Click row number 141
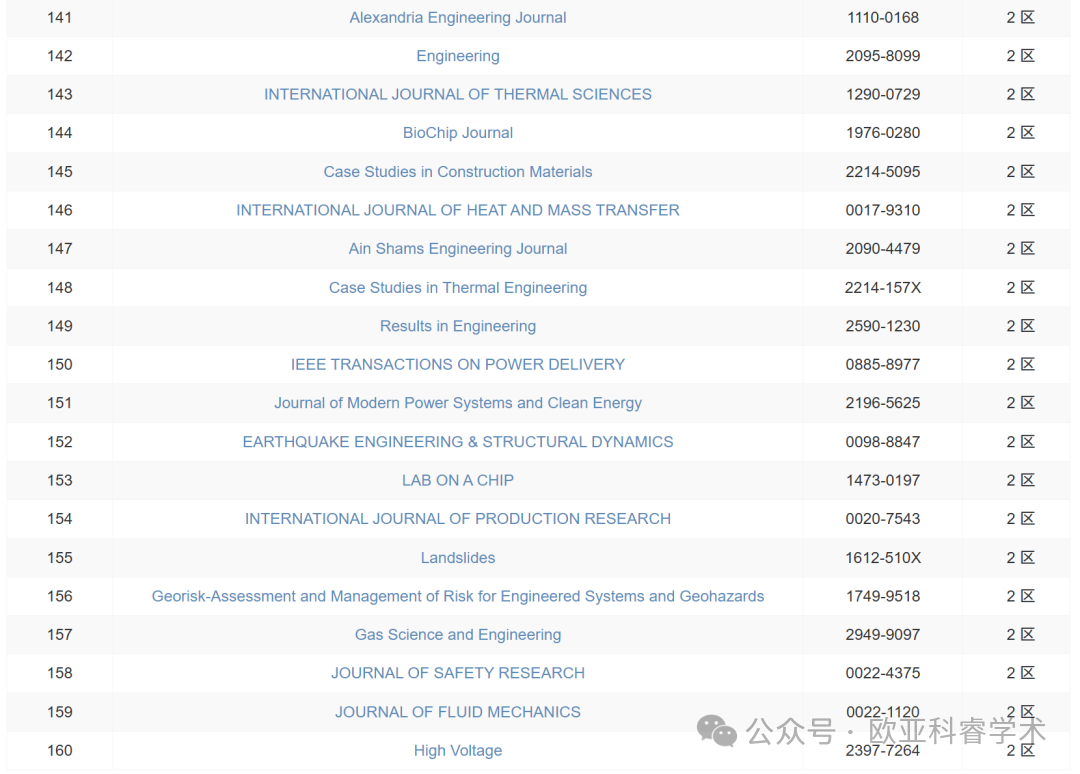 pyautogui.click(x=59, y=17)
